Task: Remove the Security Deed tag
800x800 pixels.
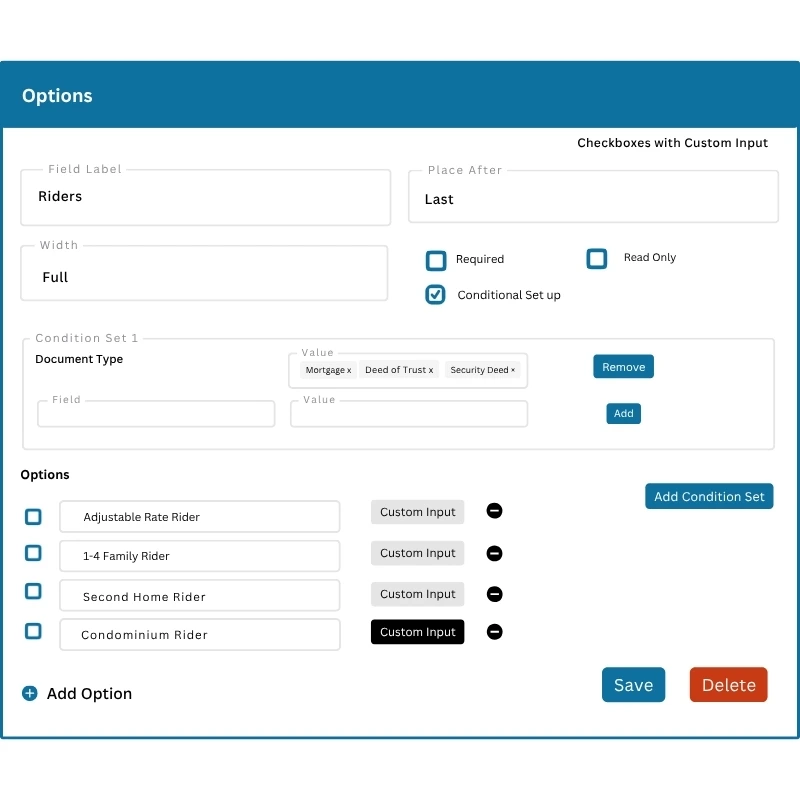Action: [512, 370]
